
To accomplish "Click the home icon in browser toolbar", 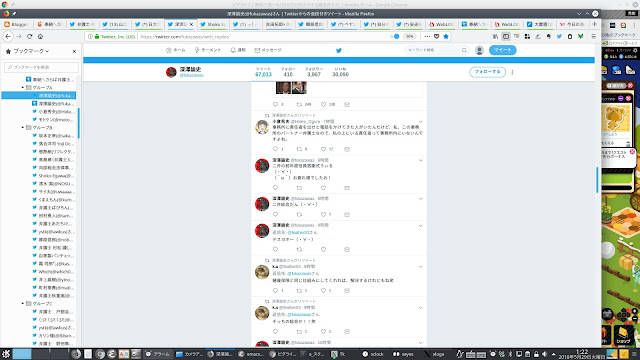I will click(x=40, y=36).
